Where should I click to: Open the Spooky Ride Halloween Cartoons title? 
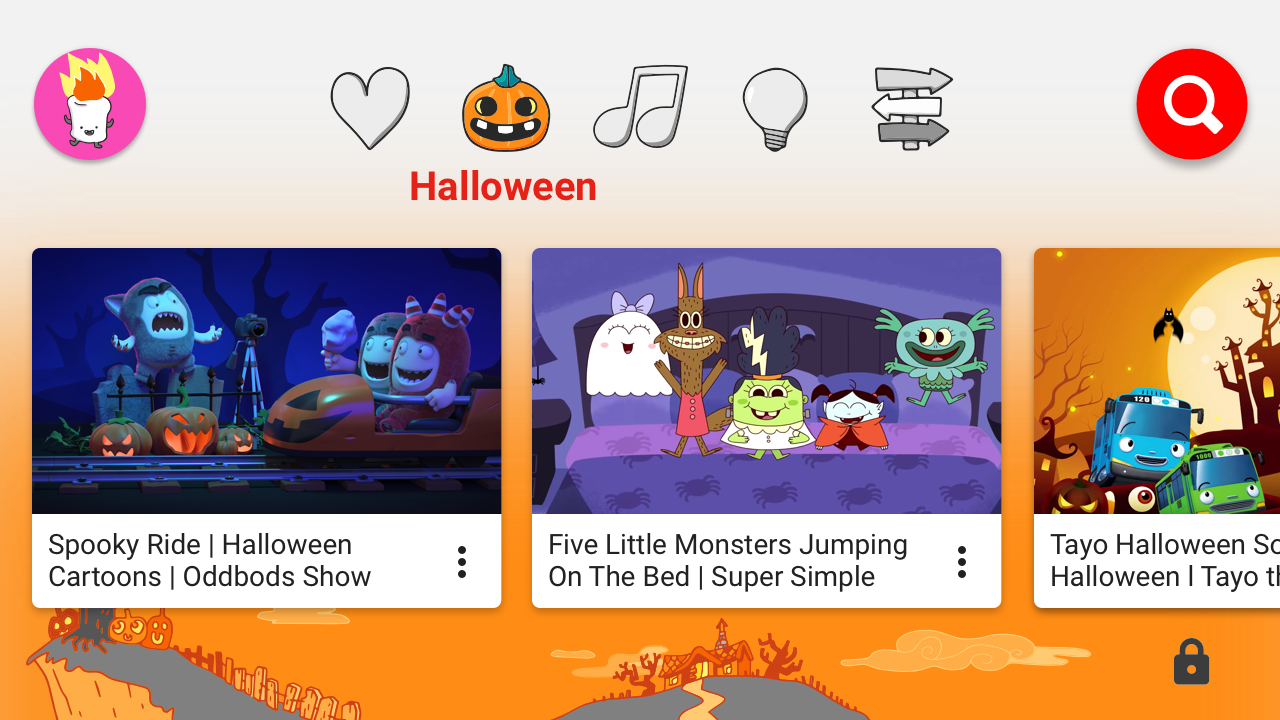click(x=210, y=561)
